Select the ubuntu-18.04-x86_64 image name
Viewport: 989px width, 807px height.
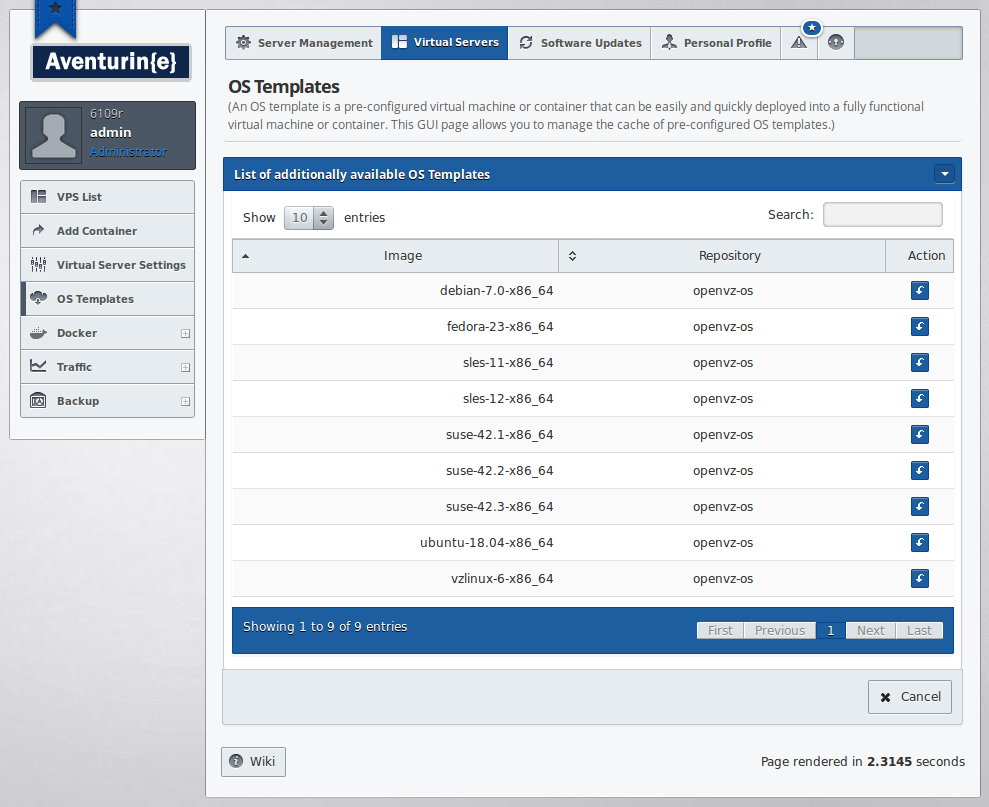pyautogui.click(x=486, y=543)
